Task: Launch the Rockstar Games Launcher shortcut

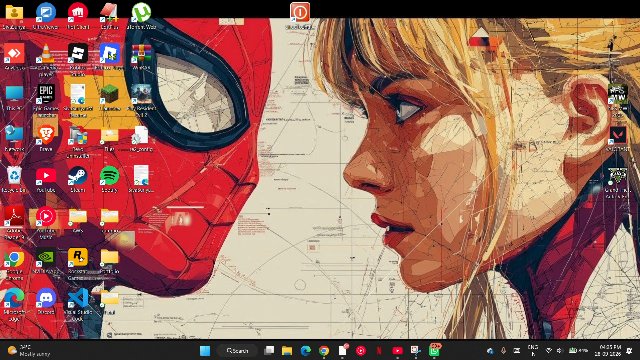Action: click(78, 258)
